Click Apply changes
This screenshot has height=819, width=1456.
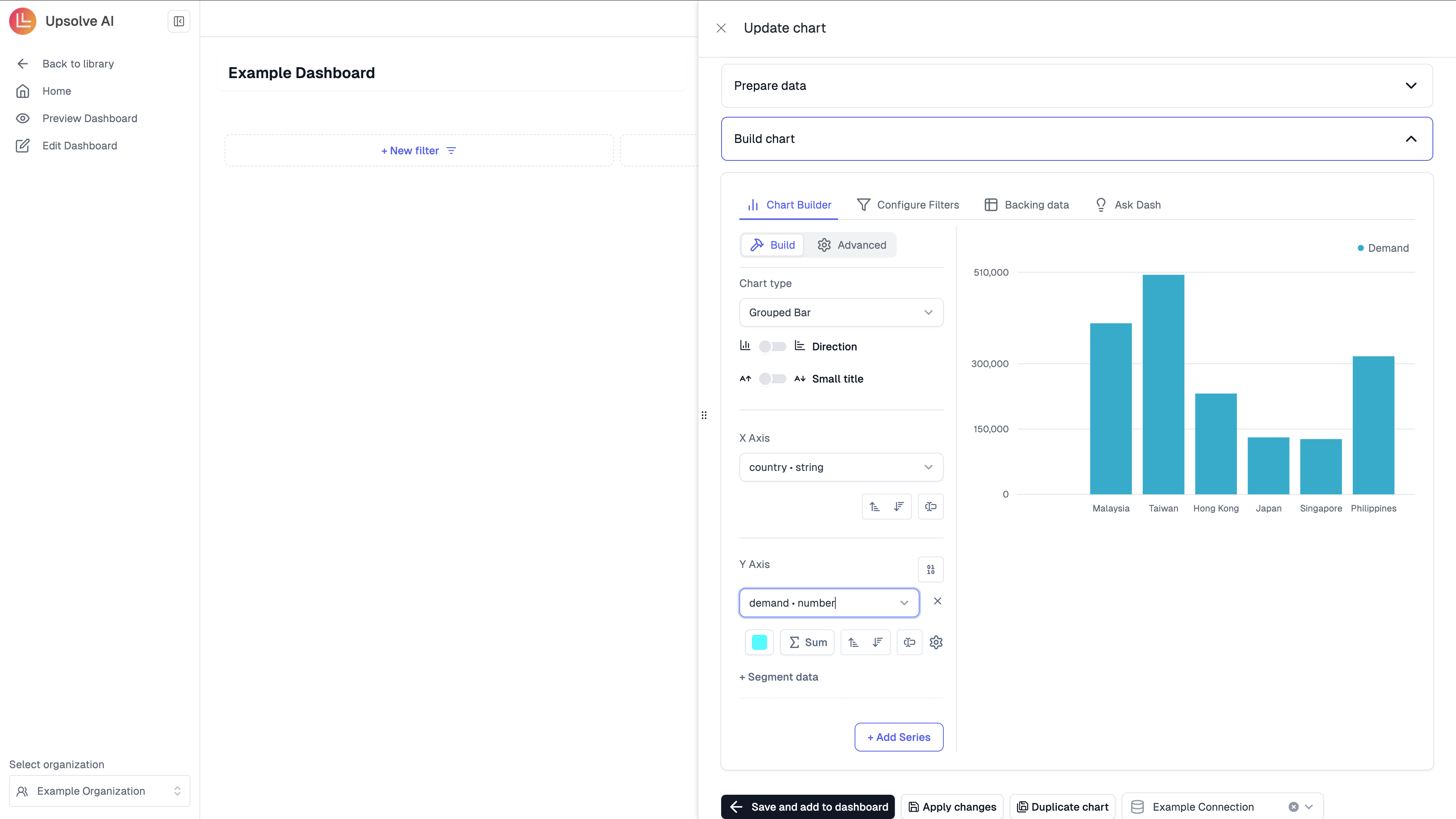952,807
